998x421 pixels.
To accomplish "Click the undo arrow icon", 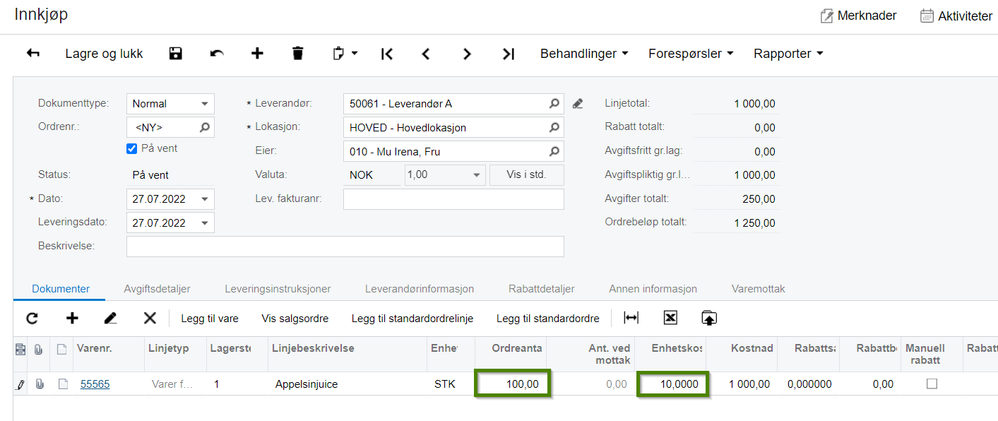I will pos(217,54).
